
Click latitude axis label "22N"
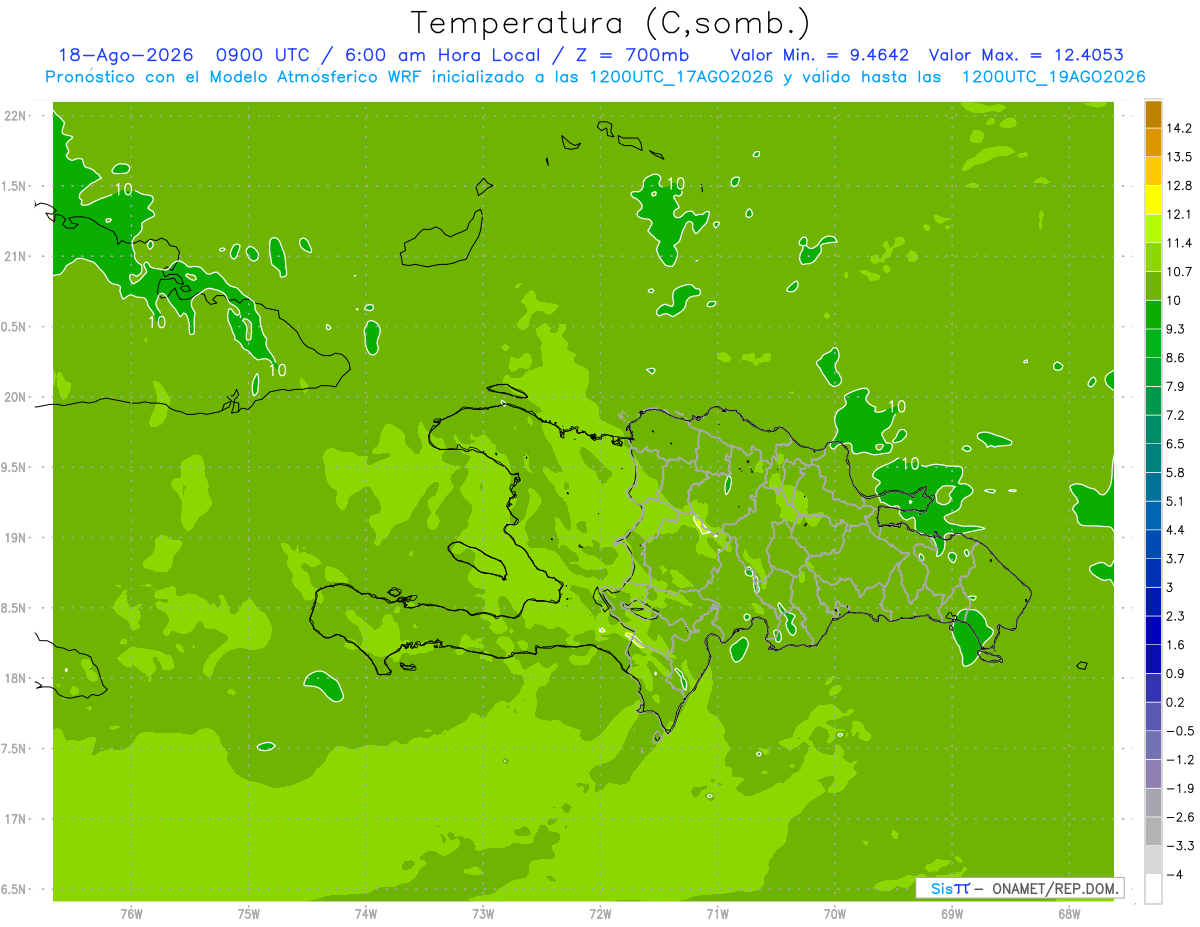(x=15, y=116)
